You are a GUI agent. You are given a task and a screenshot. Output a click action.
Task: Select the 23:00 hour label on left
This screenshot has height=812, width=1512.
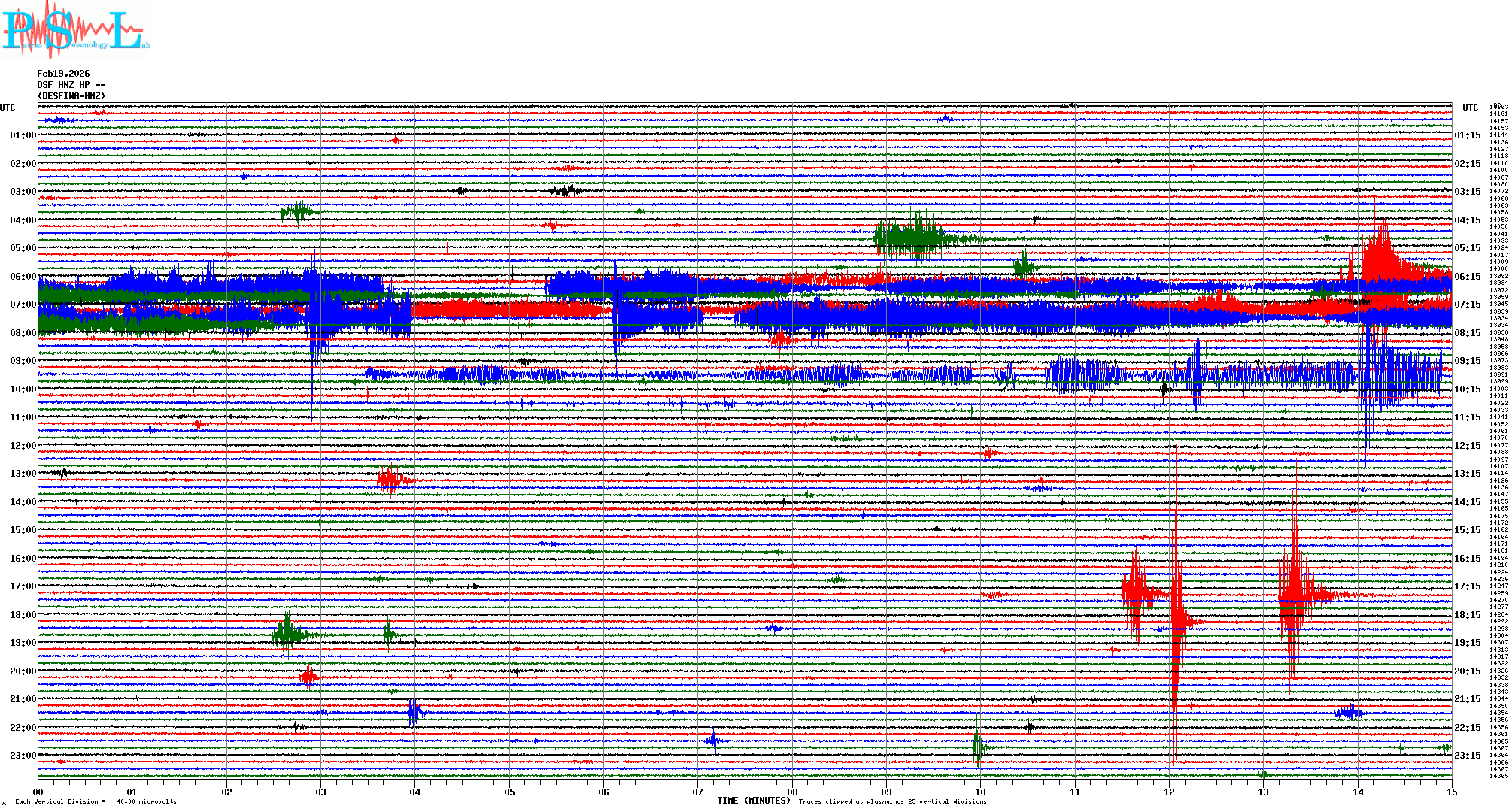[x=23, y=756]
